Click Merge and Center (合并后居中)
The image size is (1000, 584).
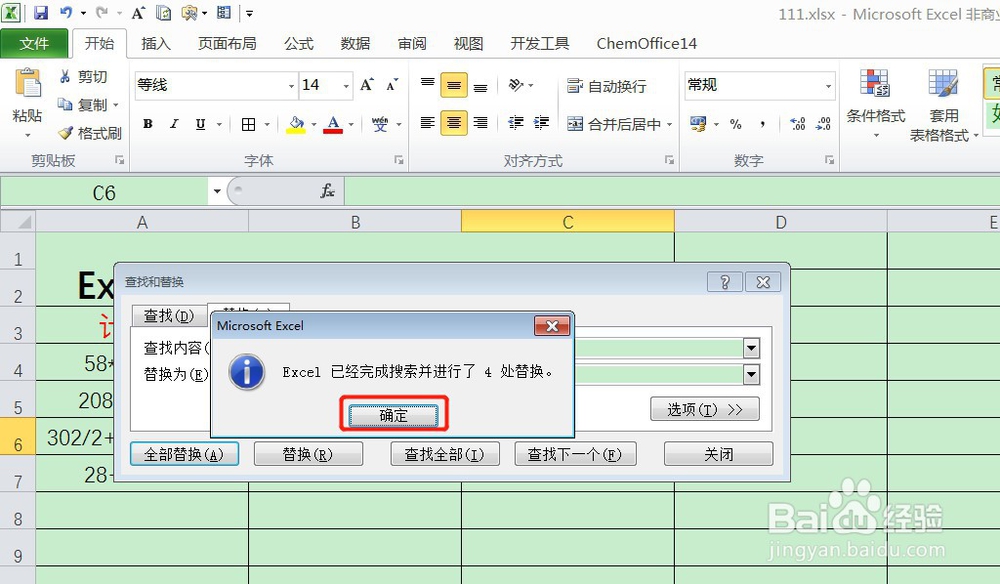pyautogui.click(x=614, y=124)
